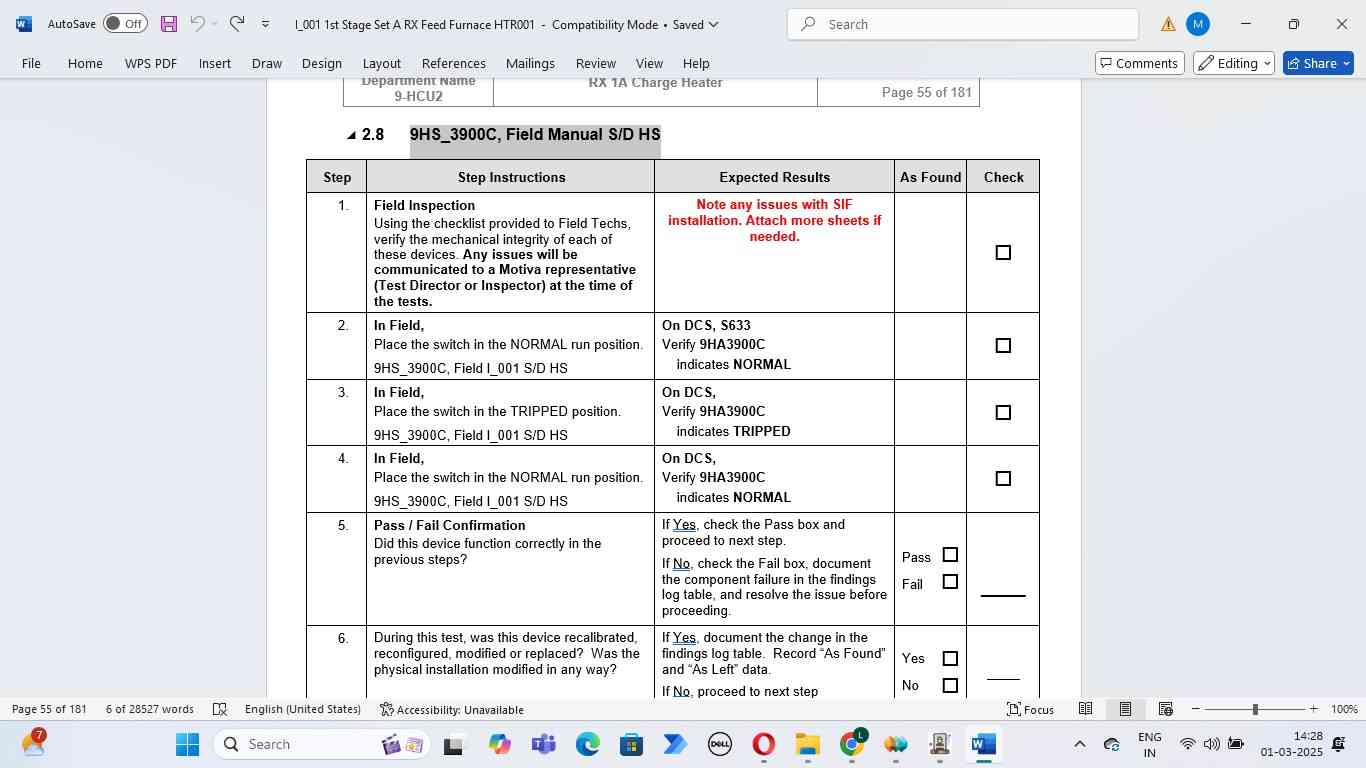
Task: Check the Fail box in step 5
Action: coord(950,582)
